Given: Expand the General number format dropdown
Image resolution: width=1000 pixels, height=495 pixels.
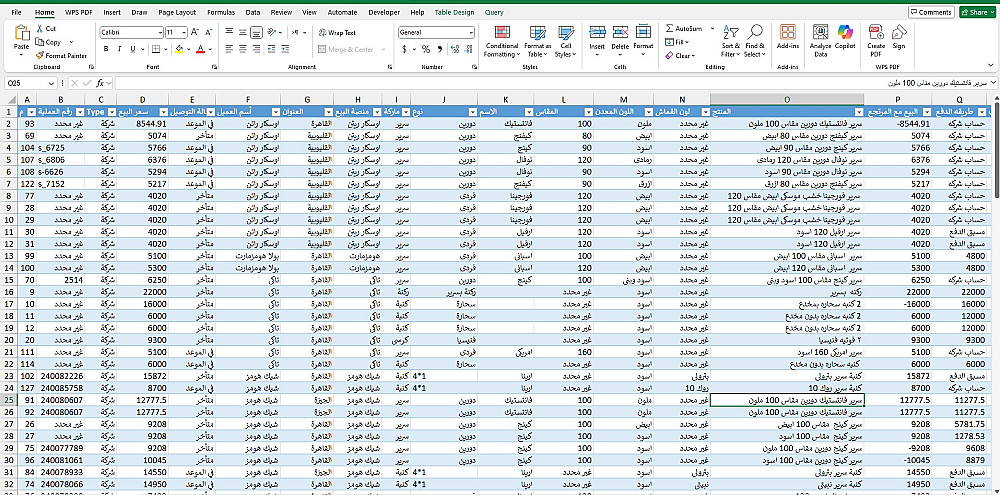Looking at the screenshot, I should [x=471, y=33].
